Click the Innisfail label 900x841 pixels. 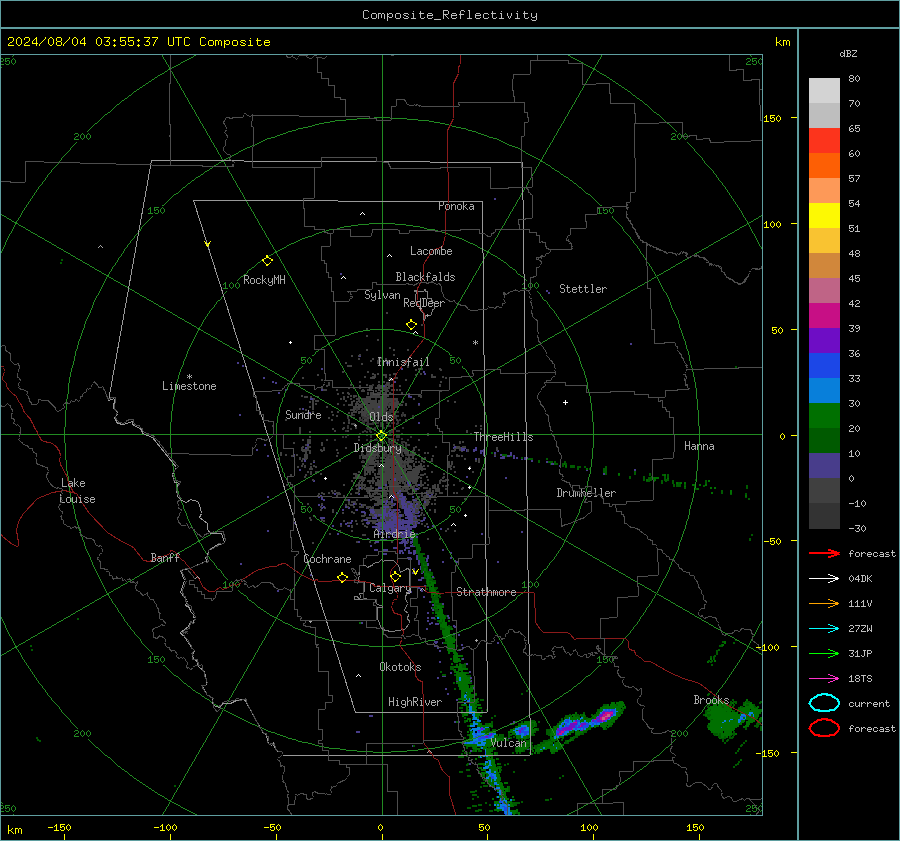[403, 362]
